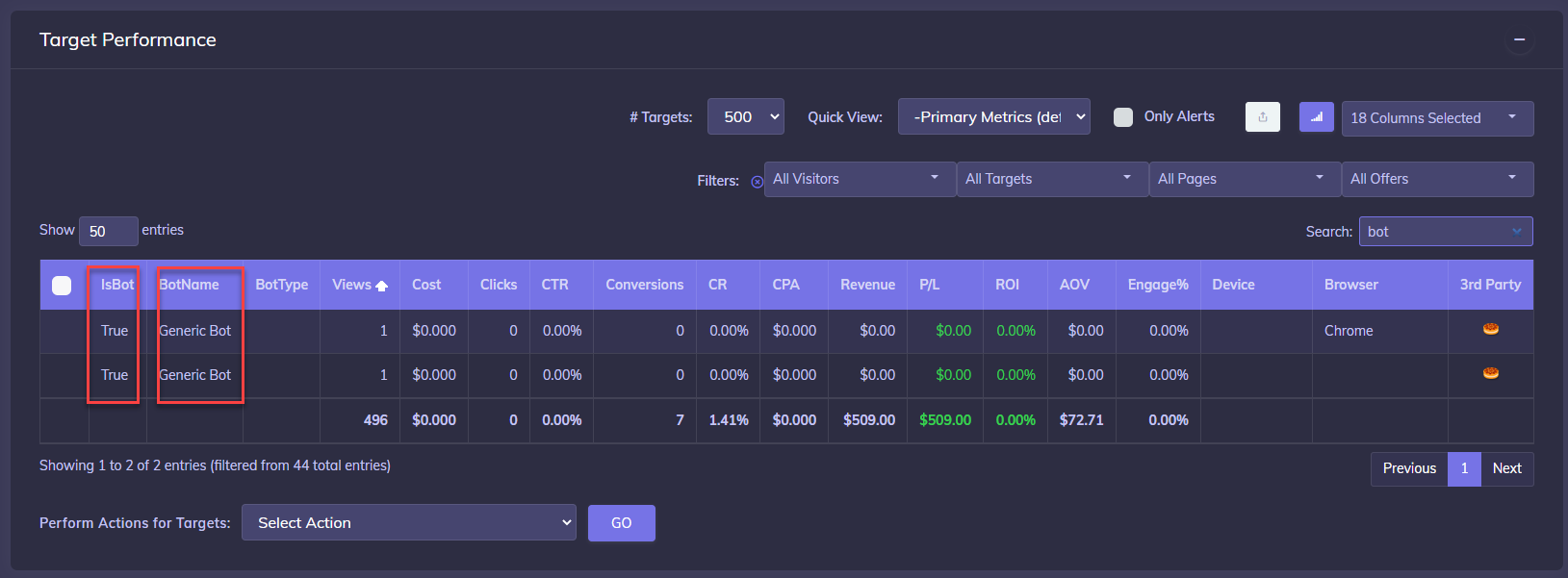Click 3rd Party cookie icon in Chrome row

1491,329
